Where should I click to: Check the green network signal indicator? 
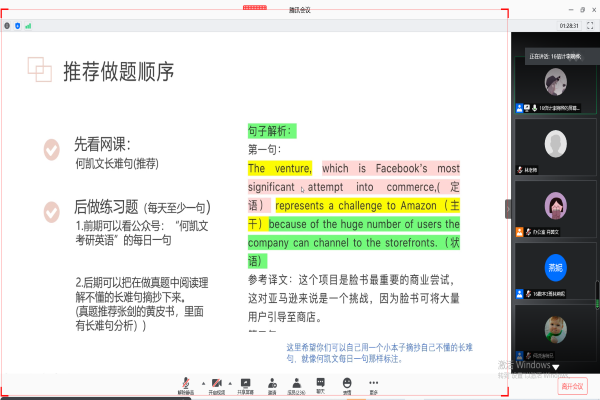[x=28, y=25]
